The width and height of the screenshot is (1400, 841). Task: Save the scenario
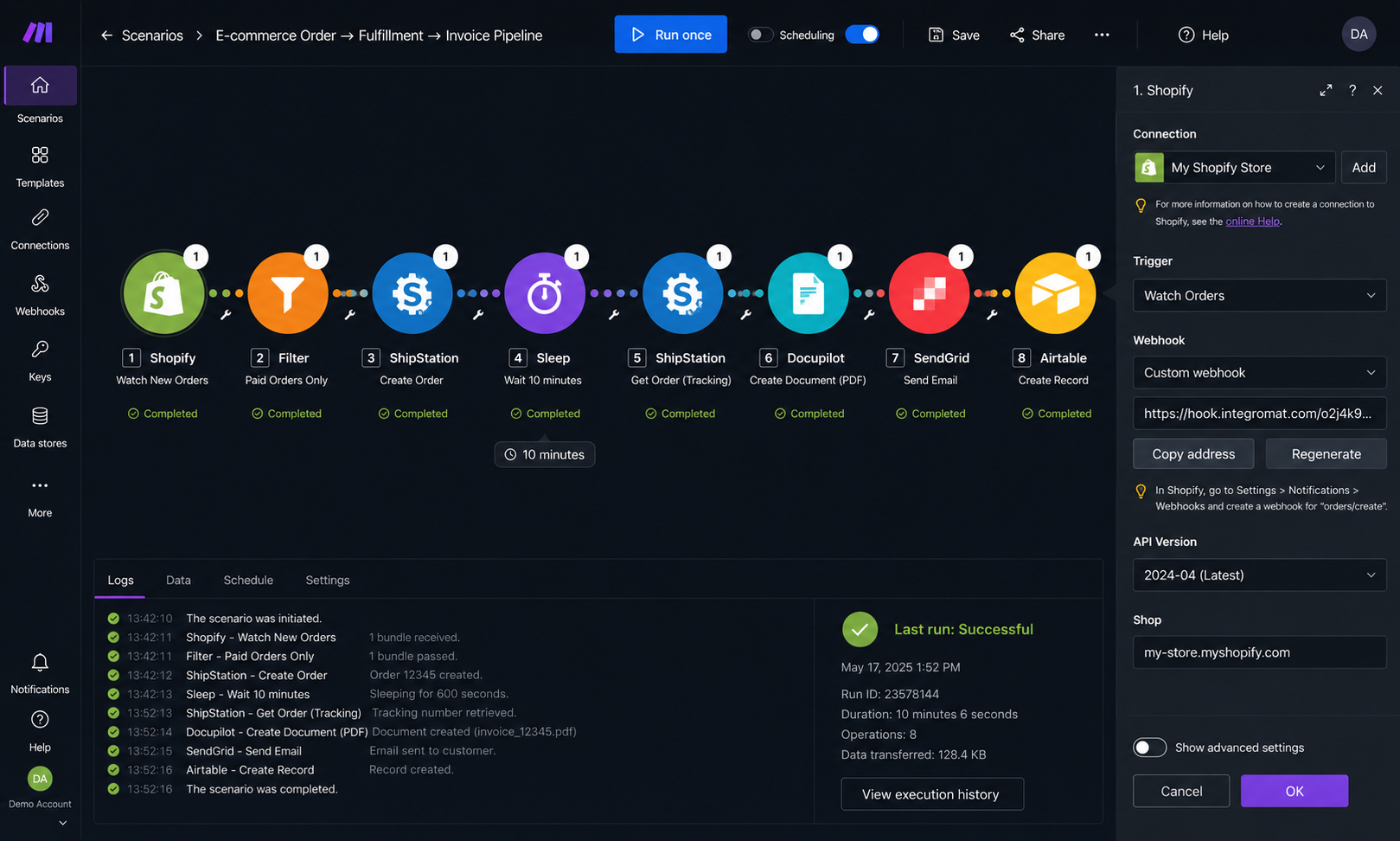[954, 35]
